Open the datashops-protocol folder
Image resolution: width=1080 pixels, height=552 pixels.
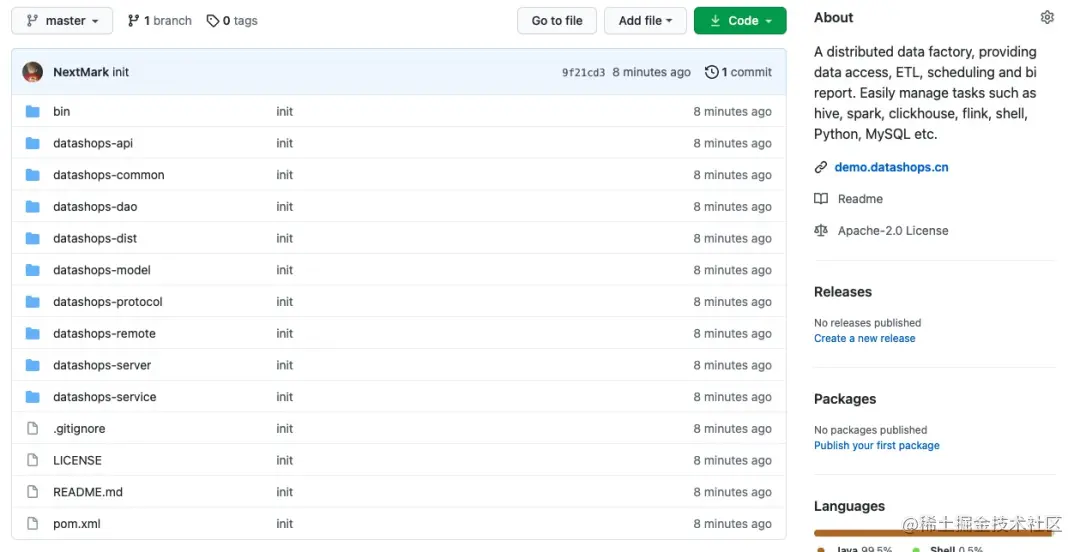(108, 302)
